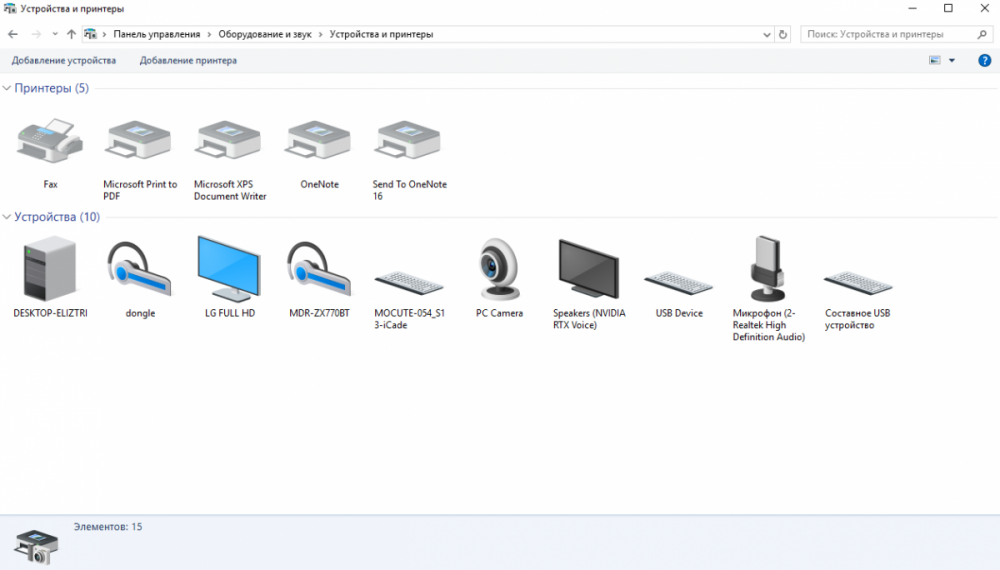Select the Send To OneNote 16 printer
This screenshot has width=1000, height=570.
point(409,143)
